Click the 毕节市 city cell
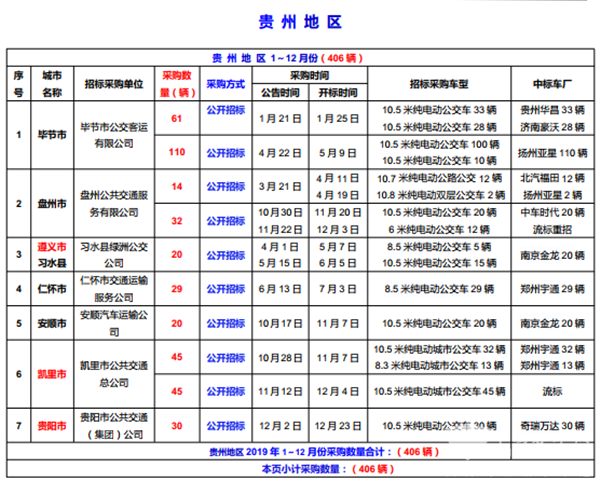This screenshot has height=481, width=600. click(51, 135)
